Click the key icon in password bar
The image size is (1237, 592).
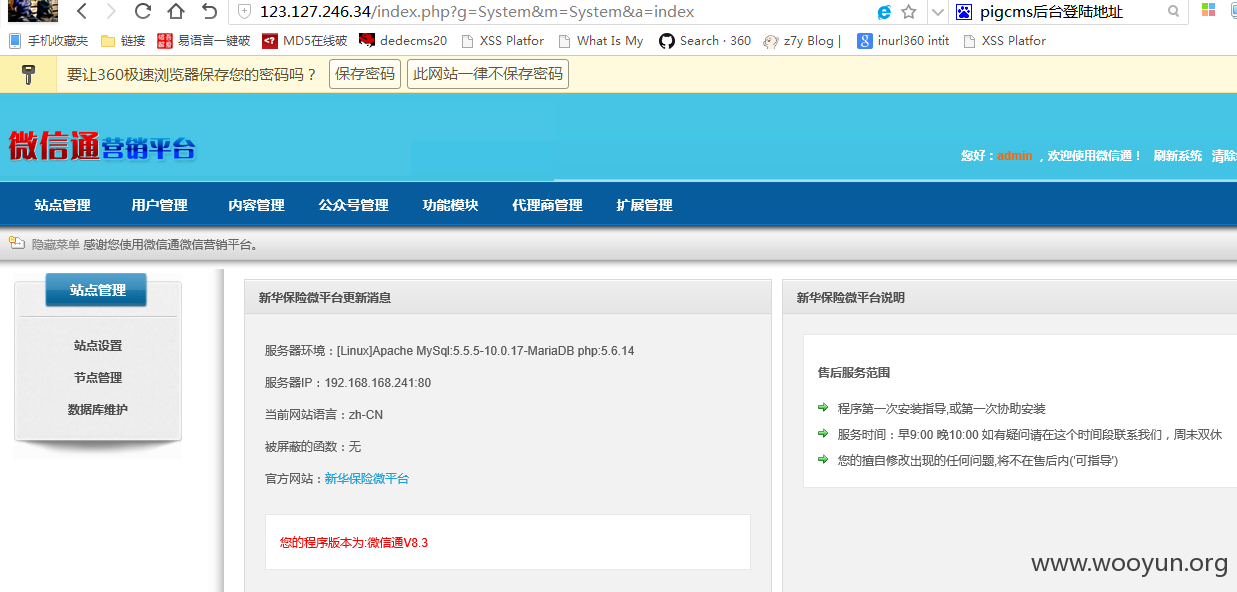[x=28, y=75]
